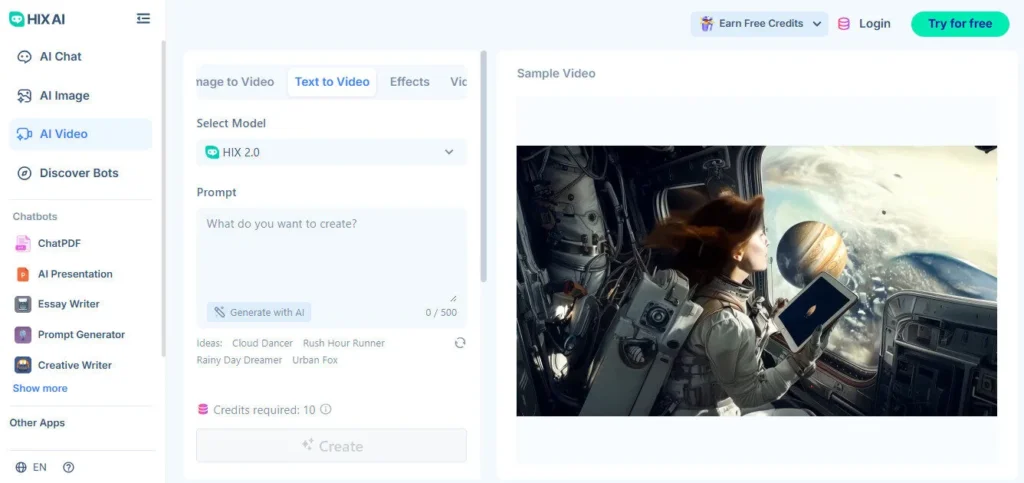Click the Creative Writer icon

[23, 365]
